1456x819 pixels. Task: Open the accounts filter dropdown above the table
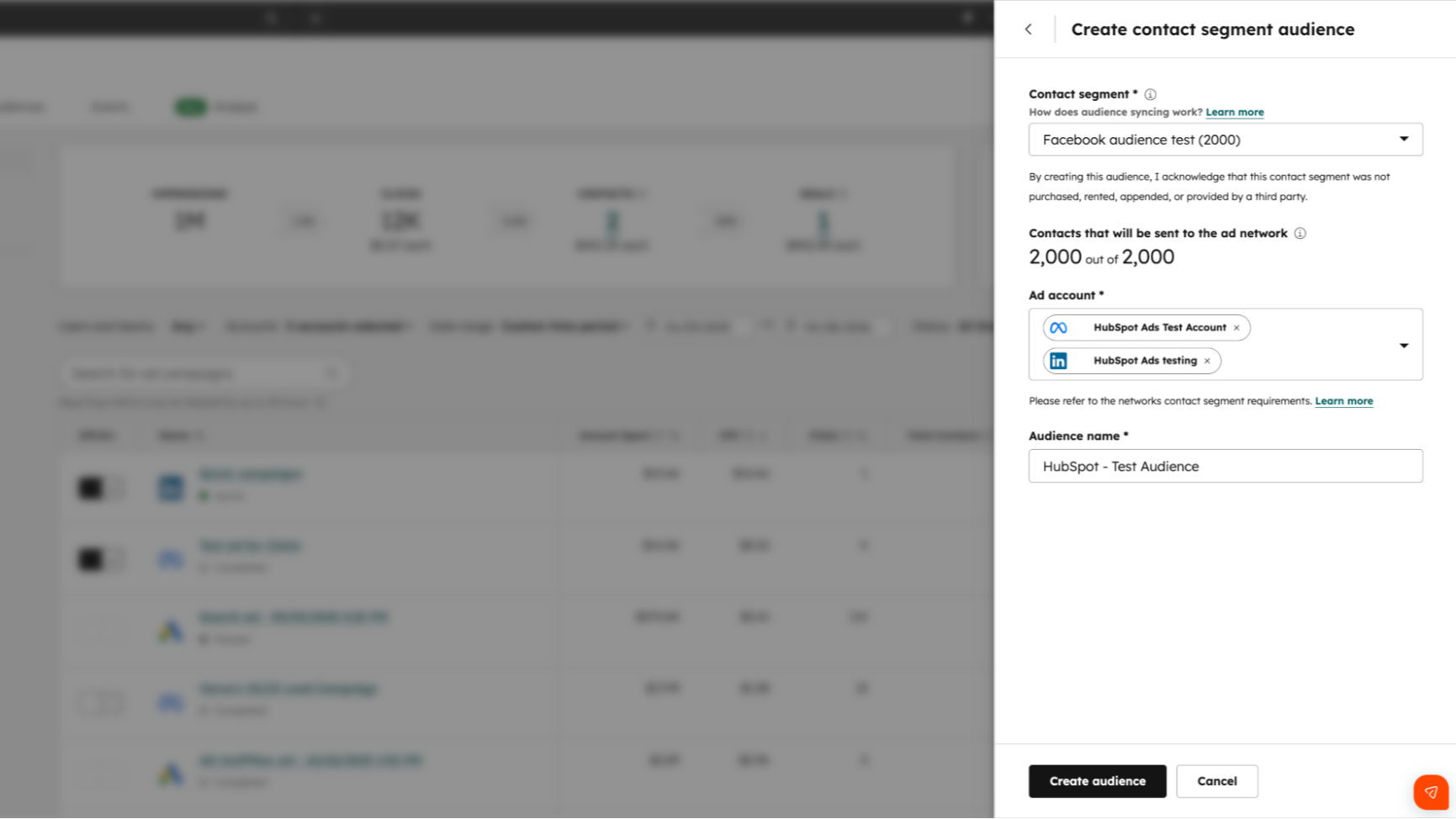tap(345, 326)
